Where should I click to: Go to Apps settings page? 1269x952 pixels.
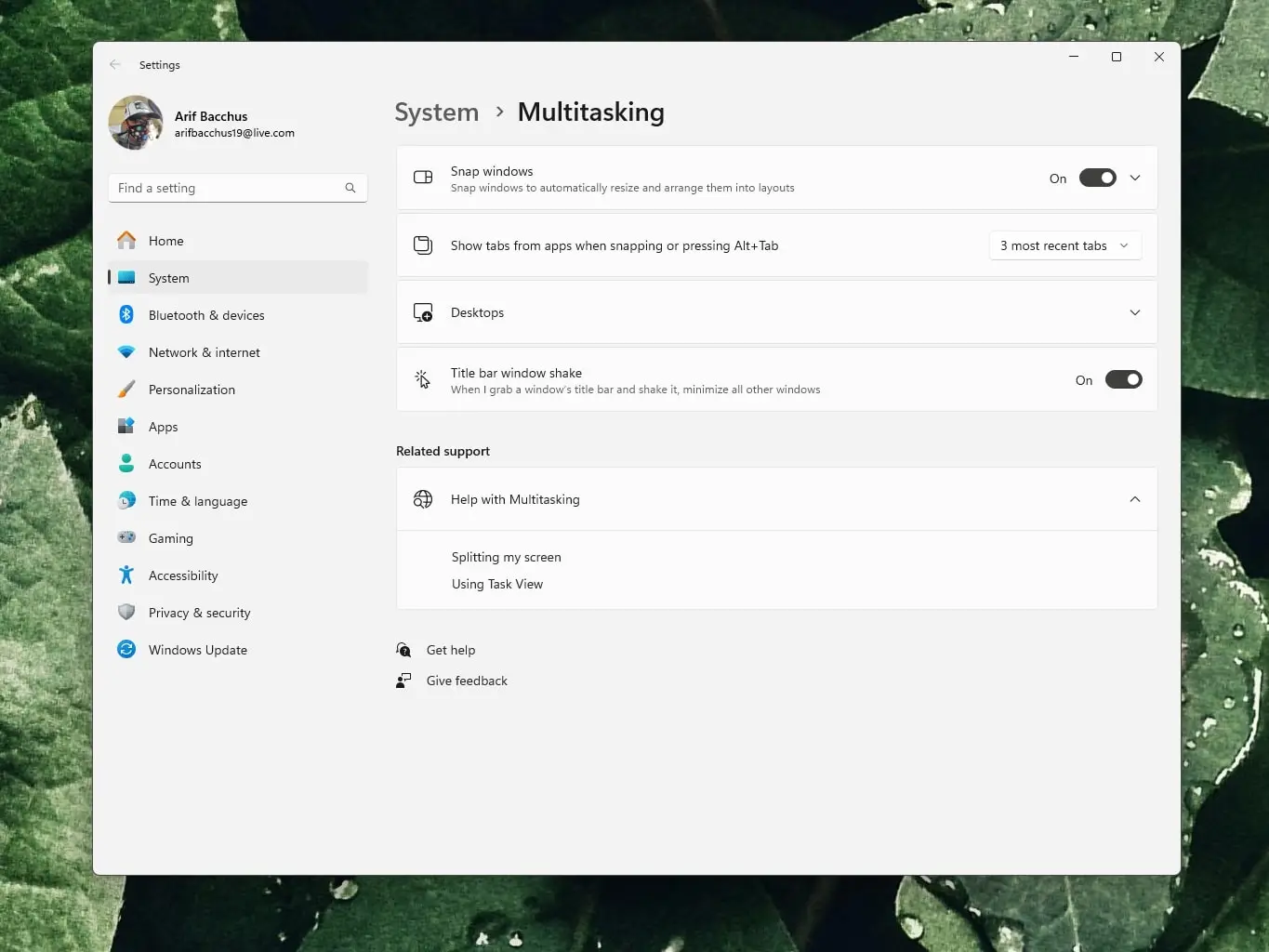coord(164,427)
